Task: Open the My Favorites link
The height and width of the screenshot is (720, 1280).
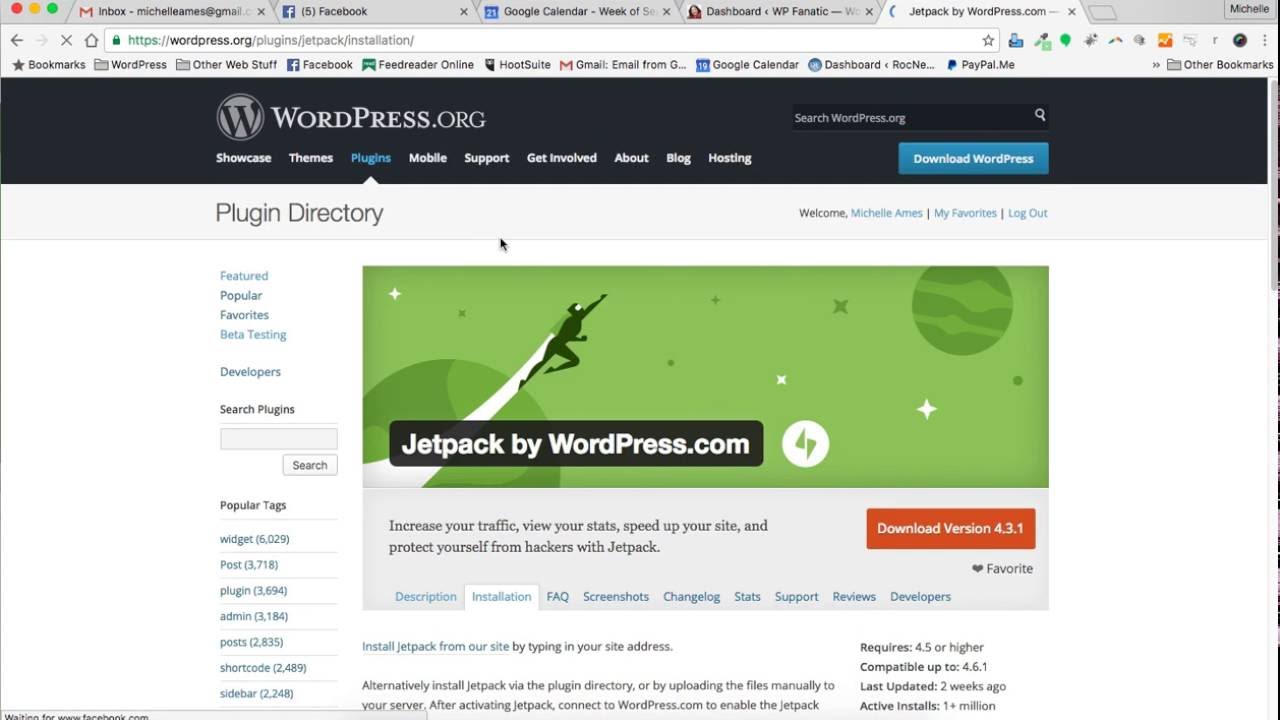Action: click(965, 213)
